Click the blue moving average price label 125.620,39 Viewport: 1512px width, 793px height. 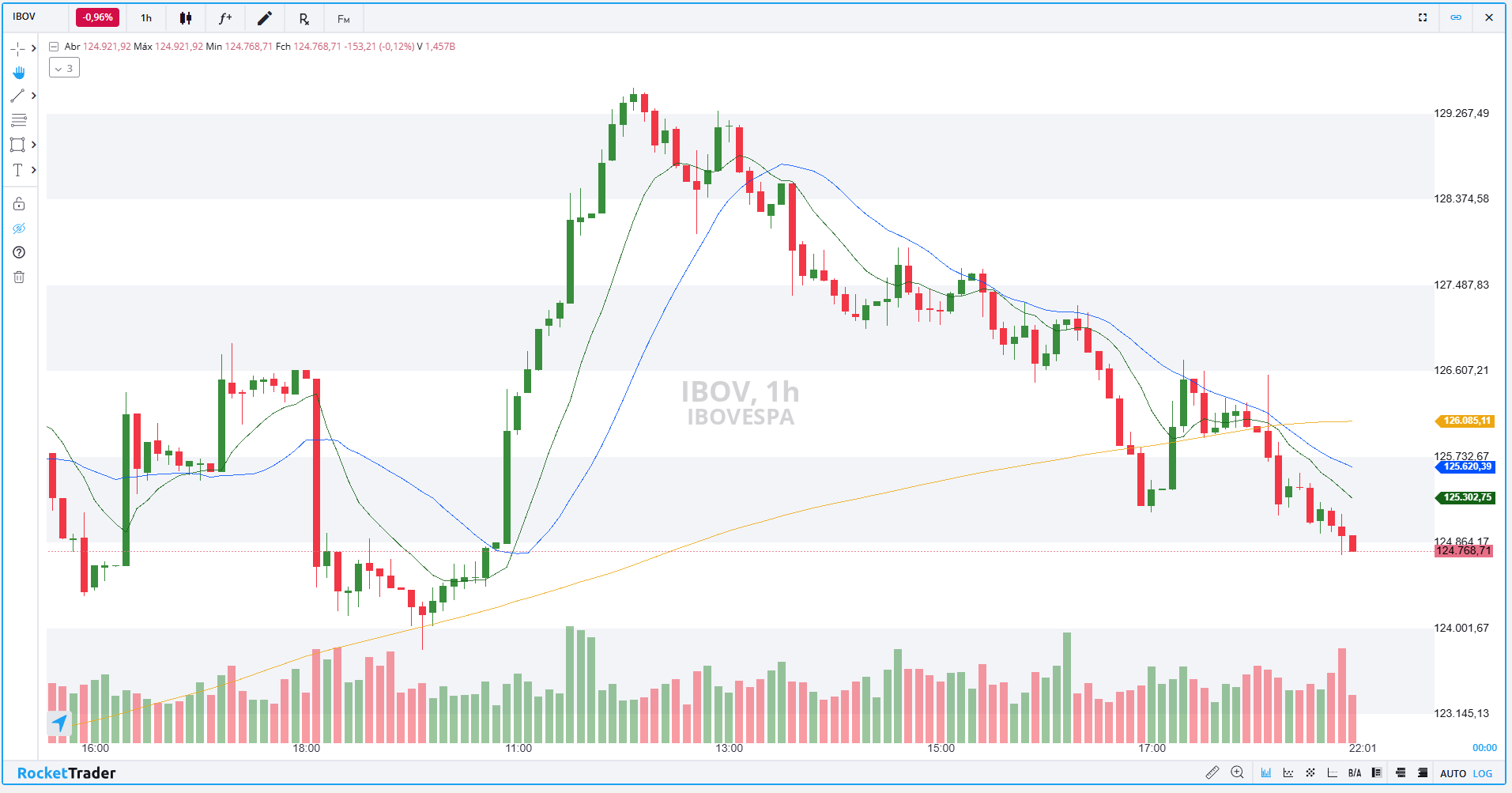click(1466, 466)
